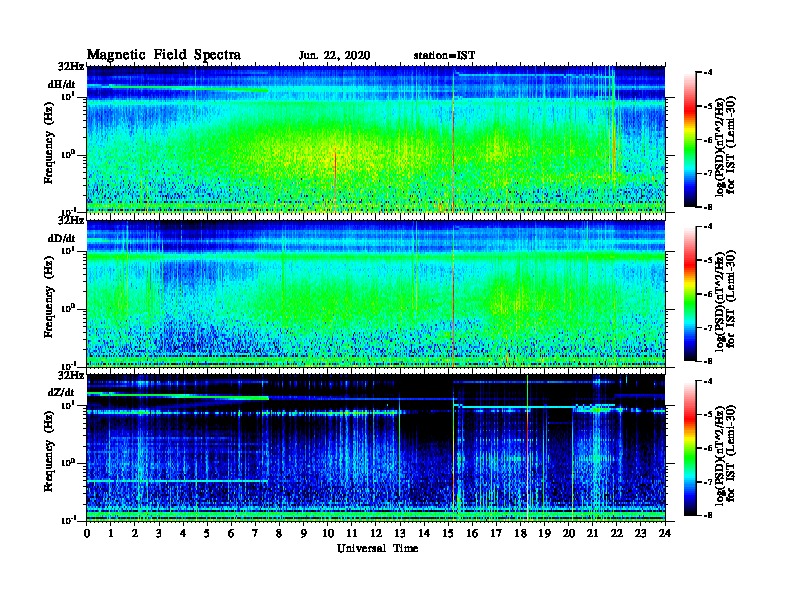Click time axis tick label 10
Screen dimensions: 792x612
328,533
